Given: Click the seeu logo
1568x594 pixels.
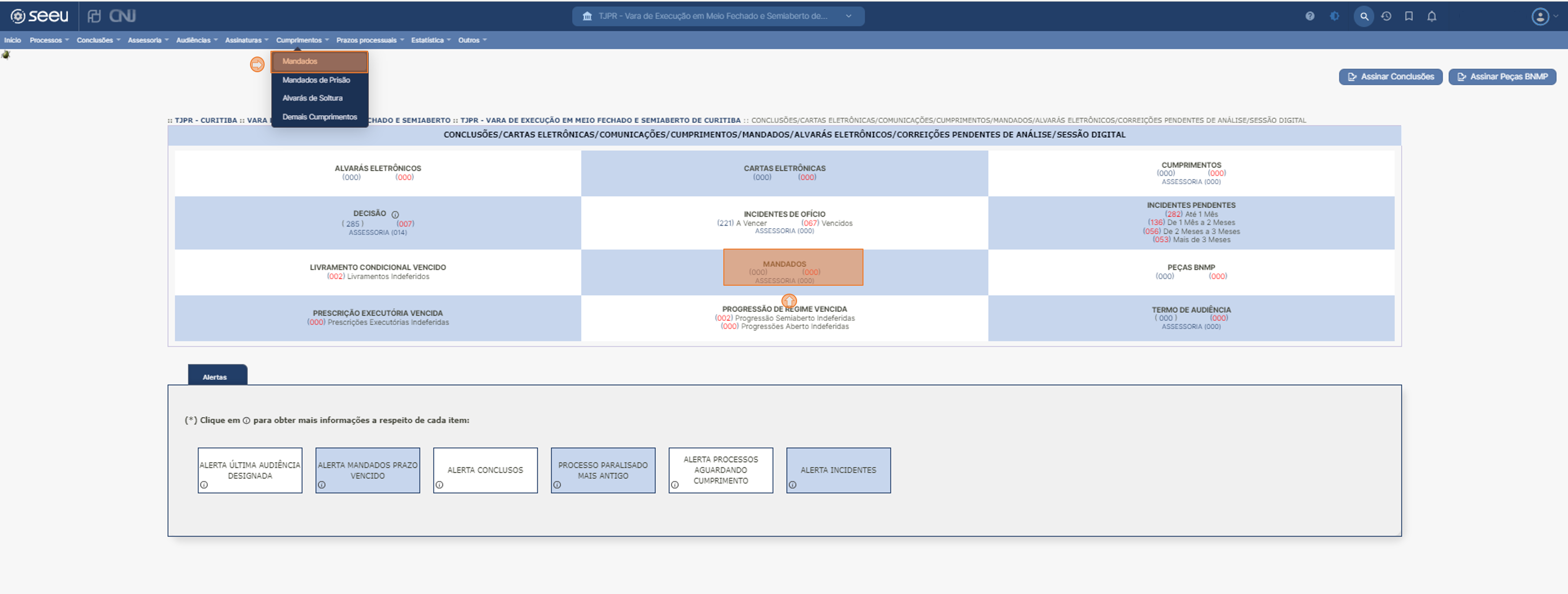Looking at the screenshot, I should (x=40, y=16).
